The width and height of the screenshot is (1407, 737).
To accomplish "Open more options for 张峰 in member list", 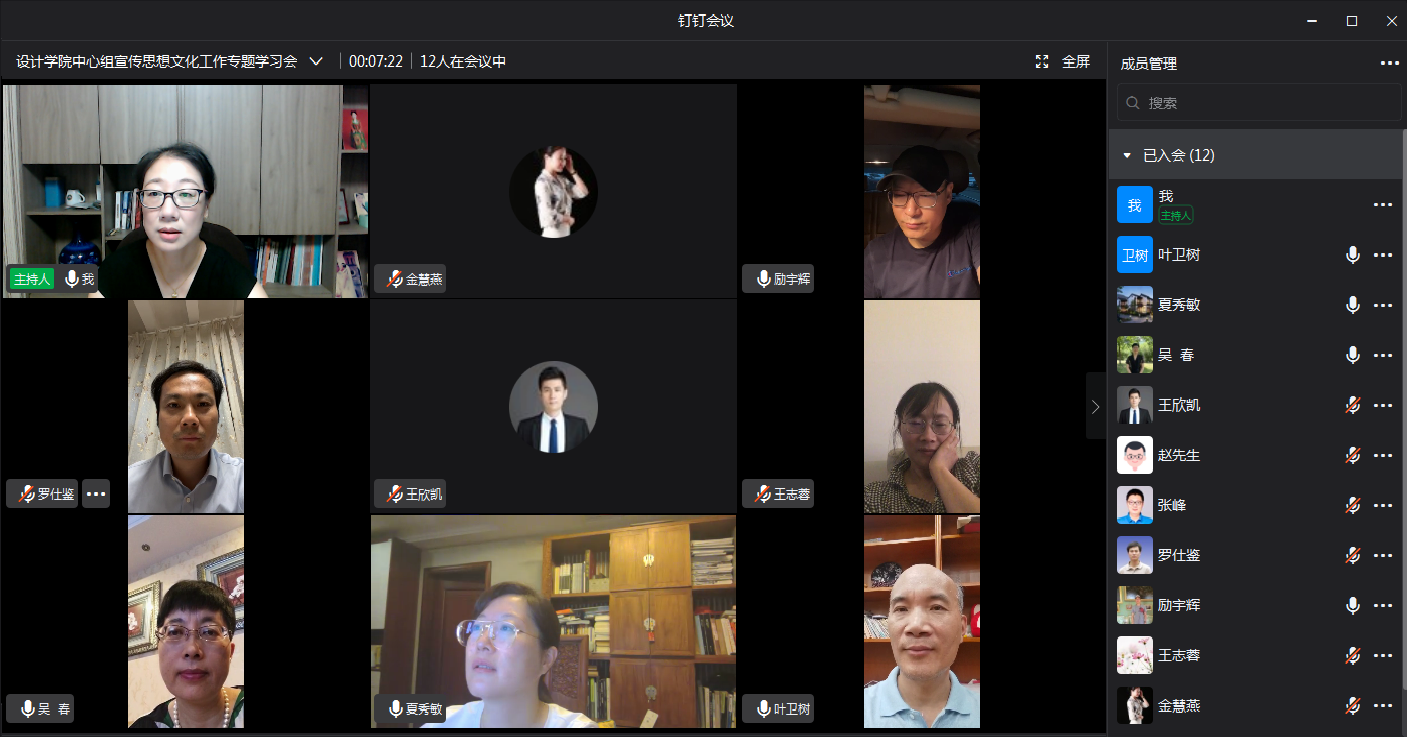I will pyautogui.click(x=1383, y=506).
